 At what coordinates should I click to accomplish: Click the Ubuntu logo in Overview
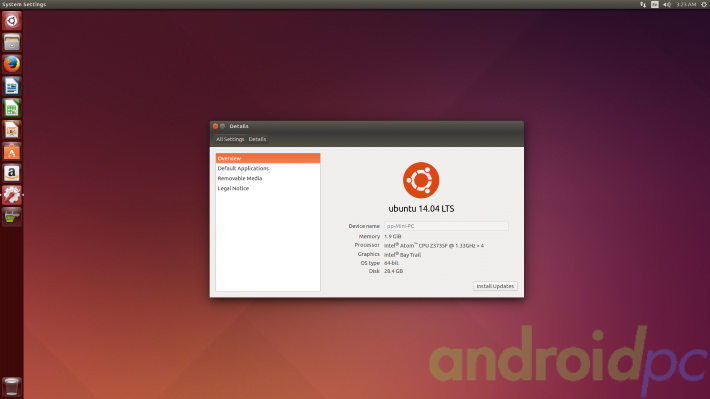tap(421, 180)
